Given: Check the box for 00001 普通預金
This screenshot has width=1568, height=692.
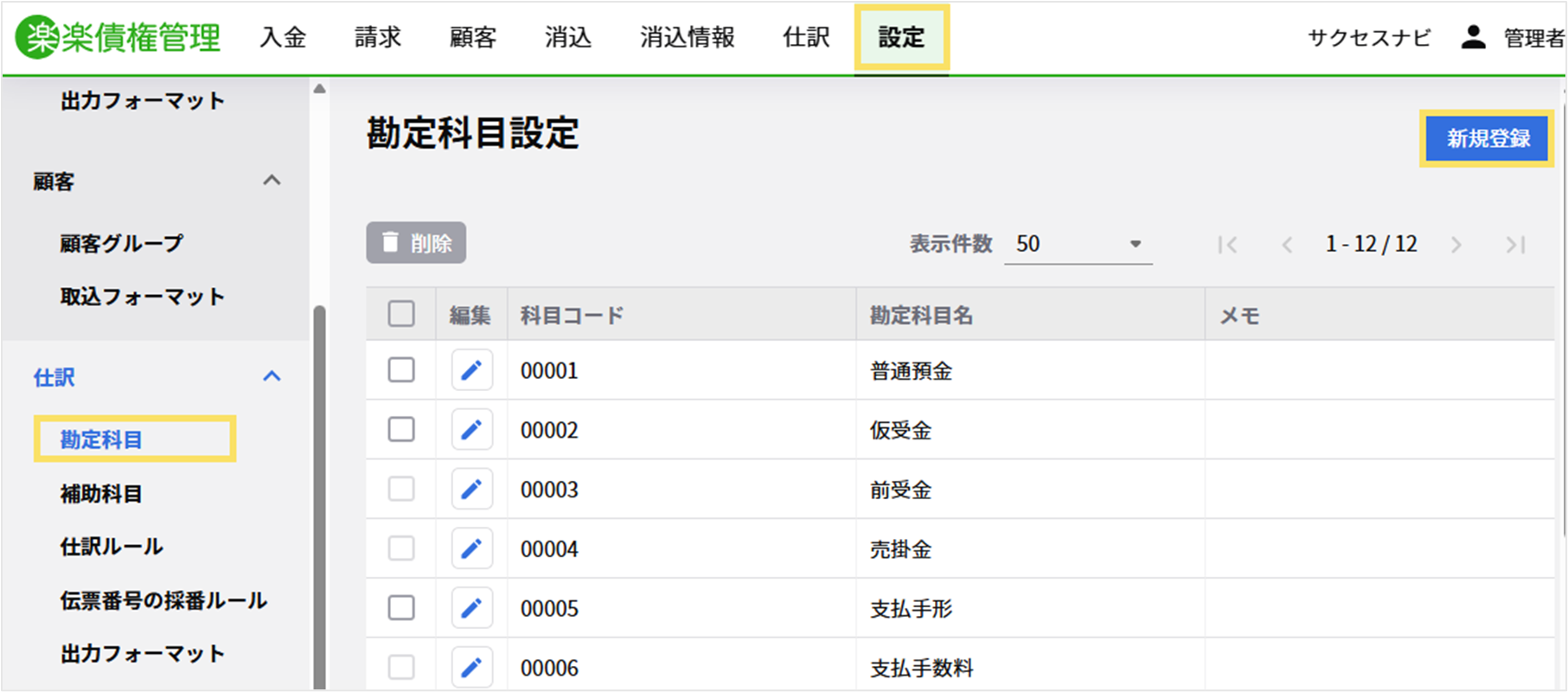Looking at the screenshot, I should [x=401, y=370].
